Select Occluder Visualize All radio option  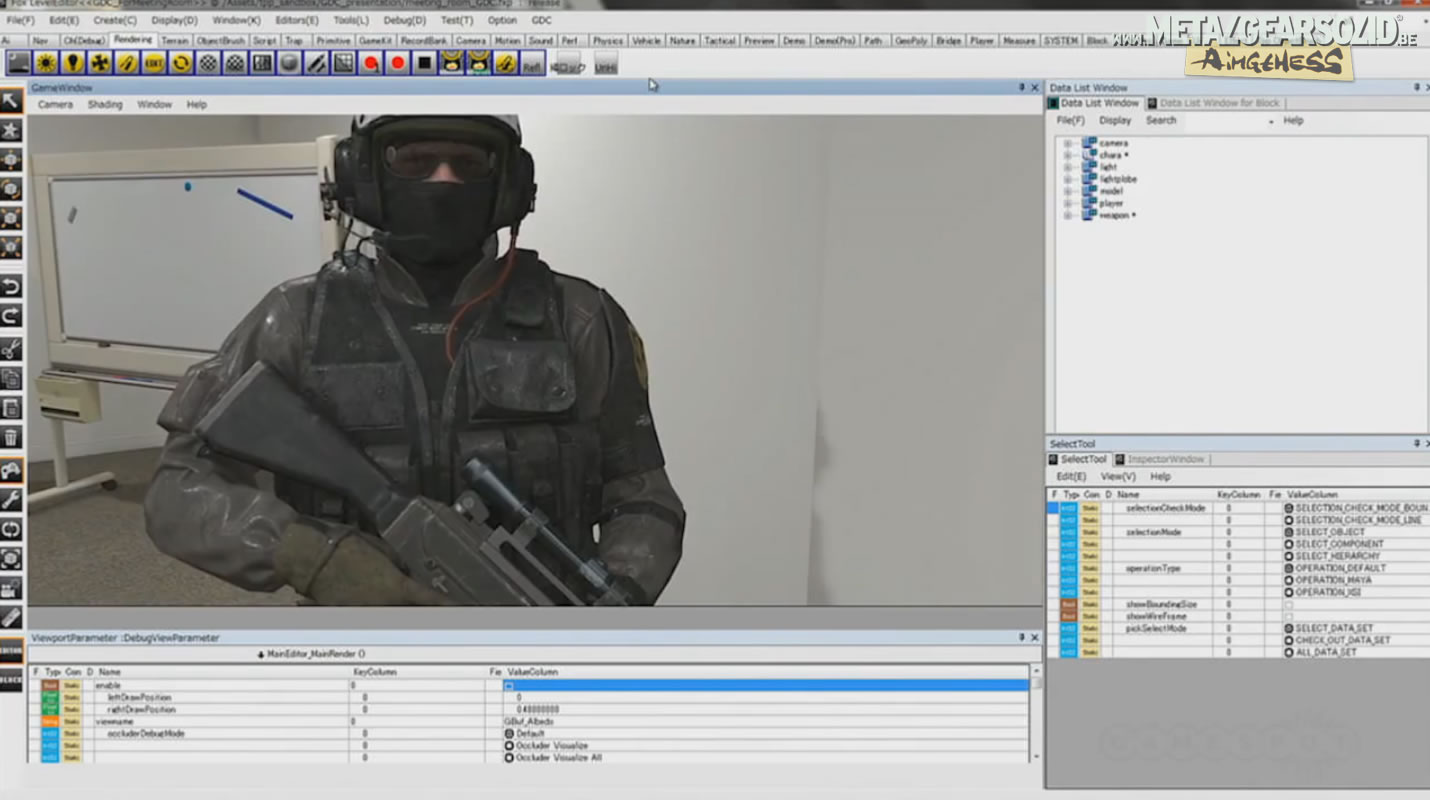tap(509, 757)
